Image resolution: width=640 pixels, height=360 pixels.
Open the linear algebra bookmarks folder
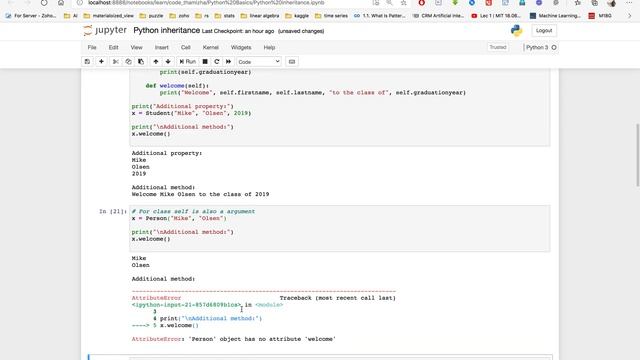[x=260, y=16]
